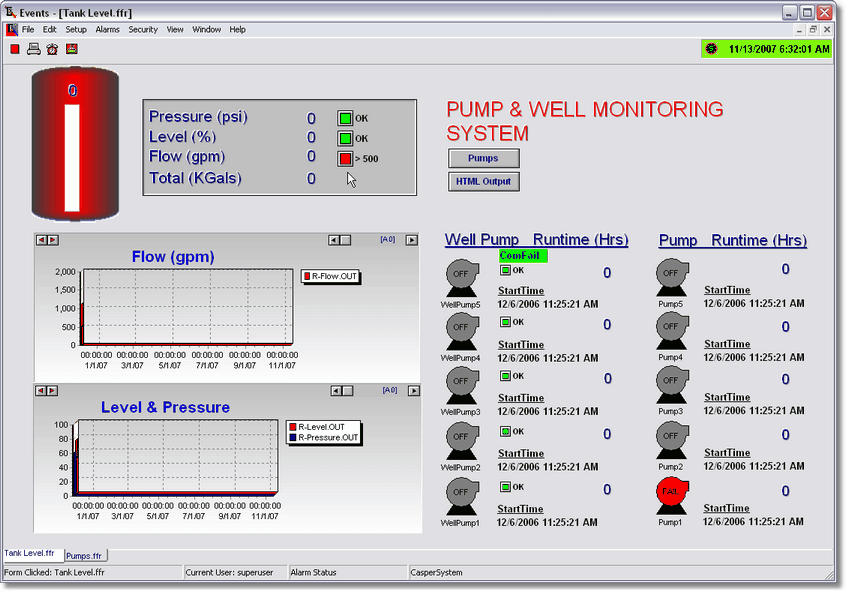Image resolution: width=846 pixels, height=592 pixels.
Task: Open the Alarms menu
Action: pos(107,29)
